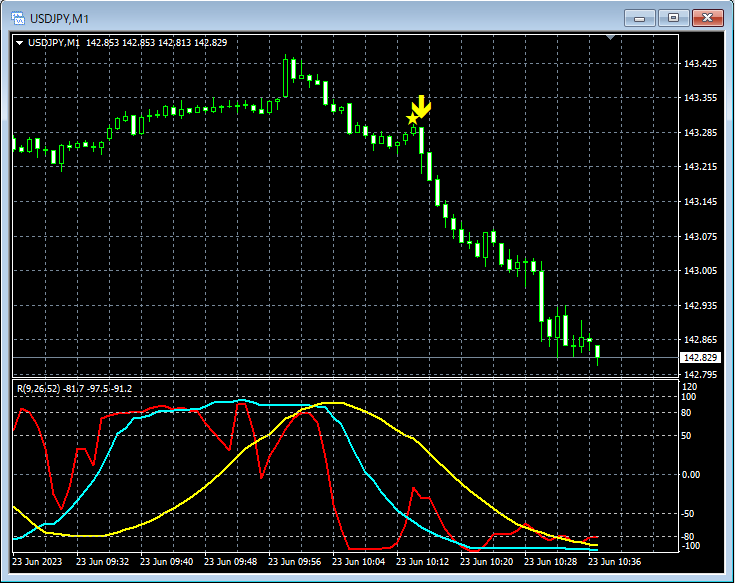Click the 23 Jun 10:12 time label

pyautogui.click(x=423, y=561)
